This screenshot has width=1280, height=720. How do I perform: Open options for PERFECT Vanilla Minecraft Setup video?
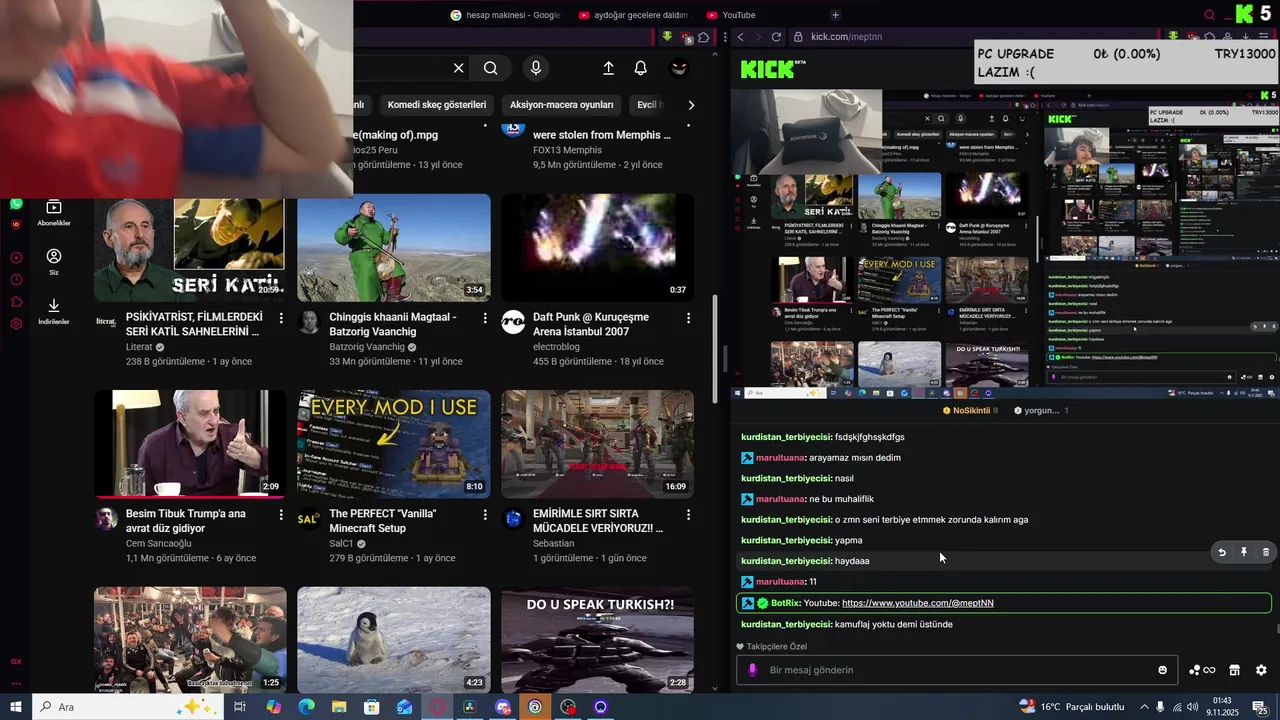coord(485,514)
